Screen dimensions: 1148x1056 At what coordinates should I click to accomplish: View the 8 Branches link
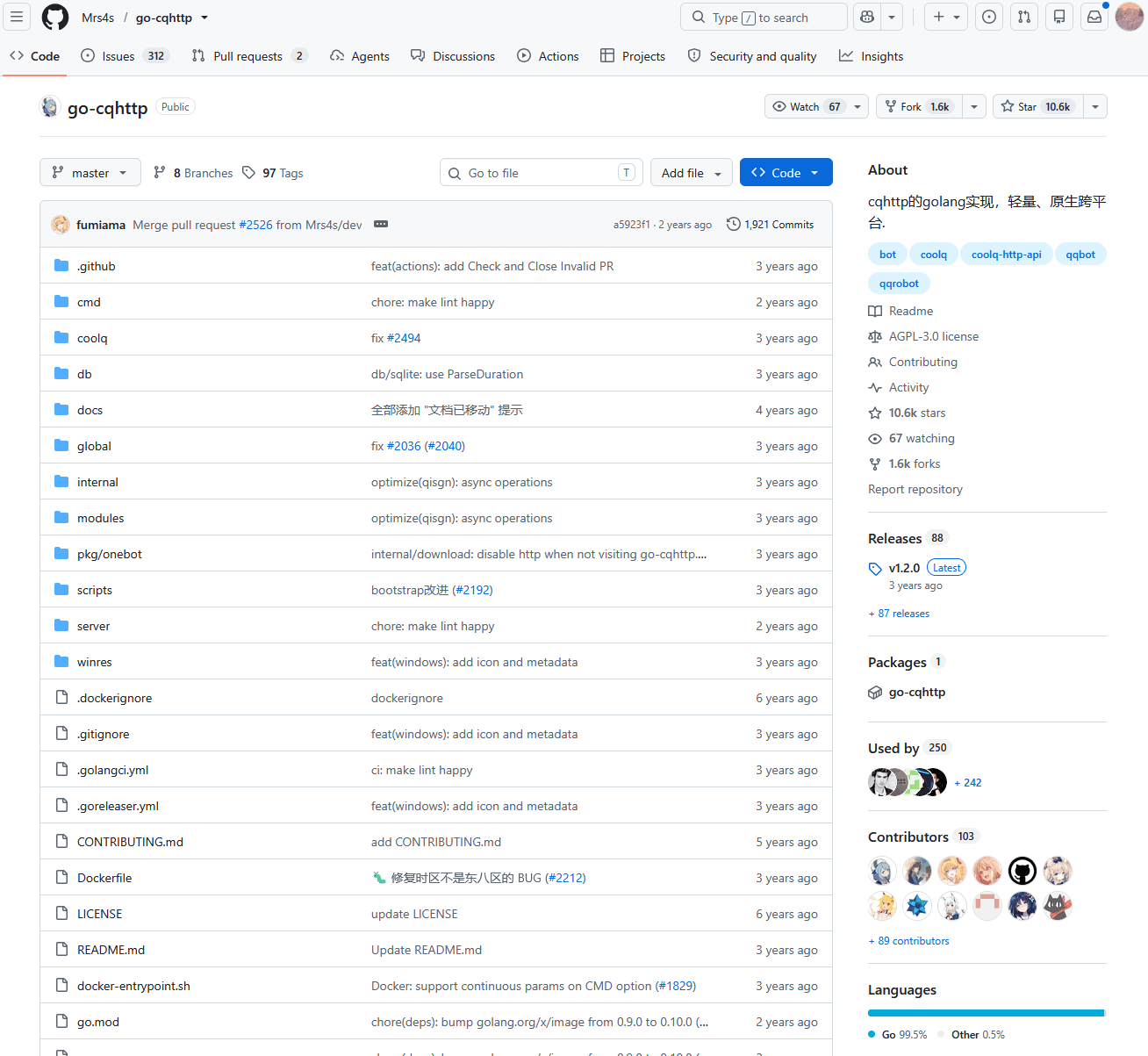pos(193,173)
